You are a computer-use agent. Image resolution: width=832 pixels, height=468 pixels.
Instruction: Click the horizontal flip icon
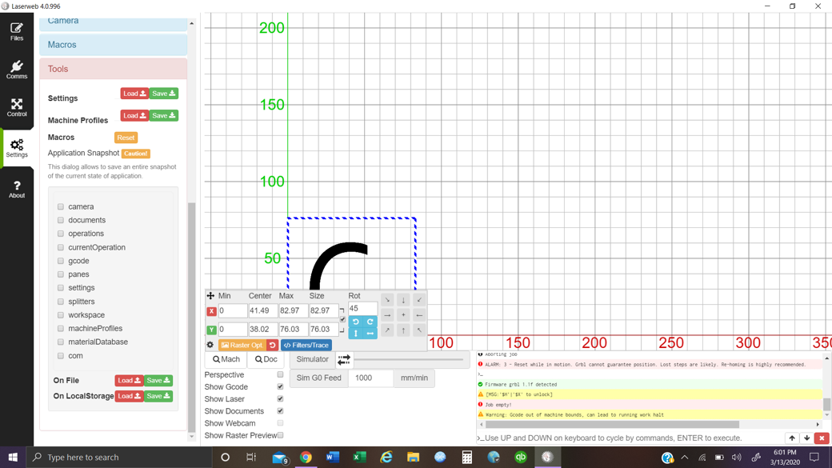[370, 333]
